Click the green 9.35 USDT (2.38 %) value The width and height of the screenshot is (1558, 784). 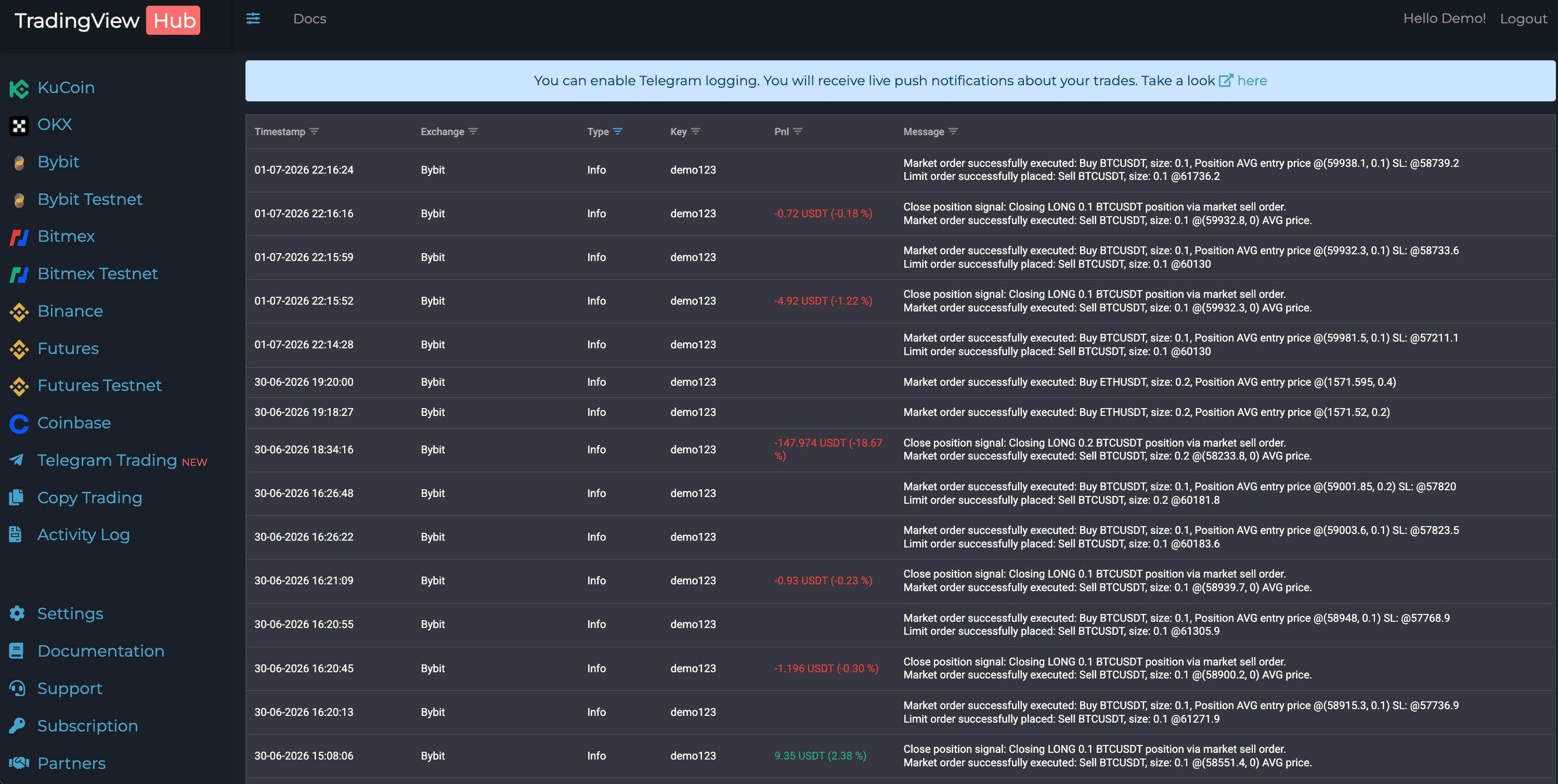(820, 755)
